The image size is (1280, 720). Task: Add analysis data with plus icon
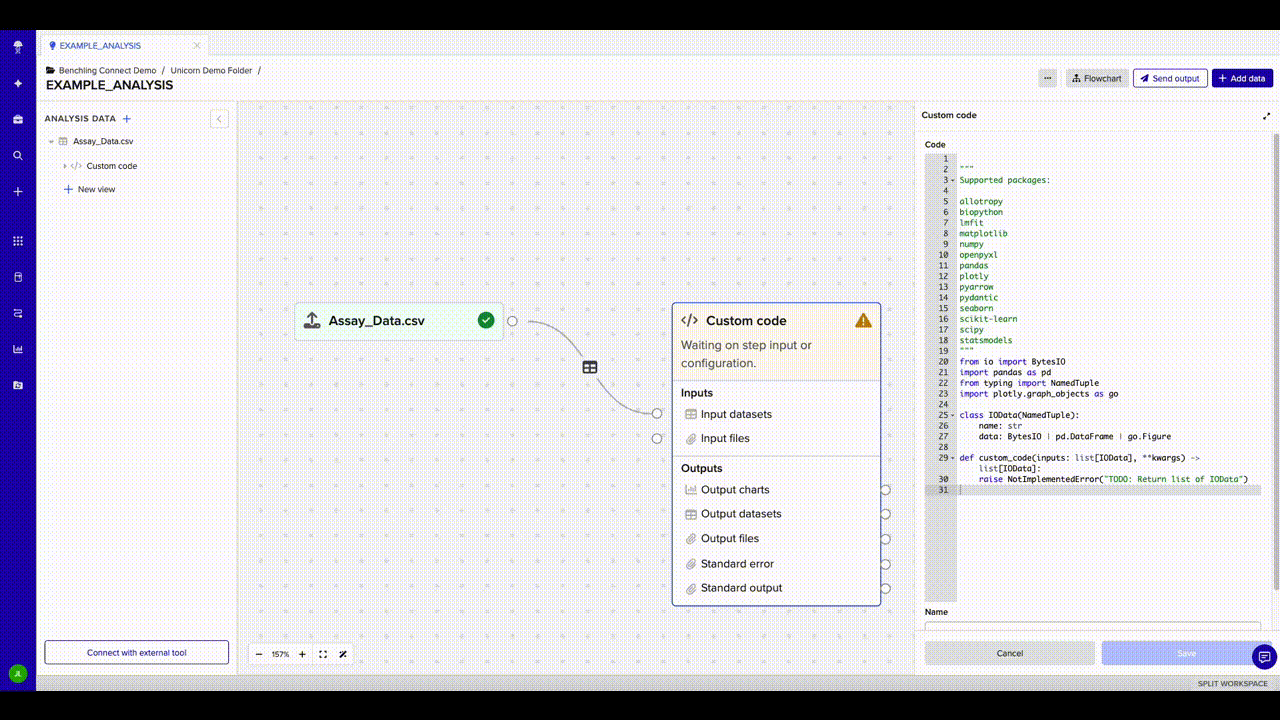coord(127,119)
